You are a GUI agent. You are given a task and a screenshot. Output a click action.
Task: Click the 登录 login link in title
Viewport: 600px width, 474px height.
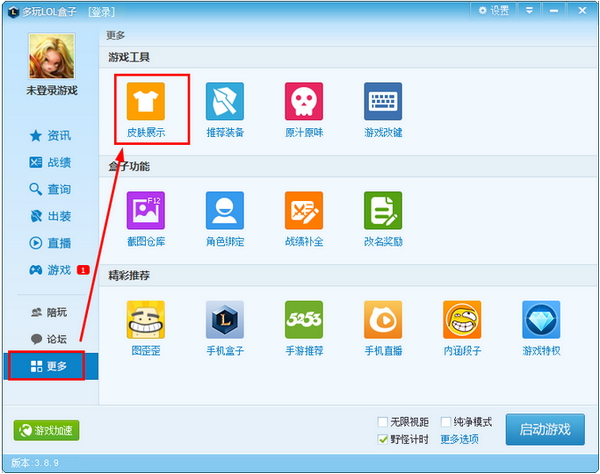pyautogui.click(x=101, y=12)
